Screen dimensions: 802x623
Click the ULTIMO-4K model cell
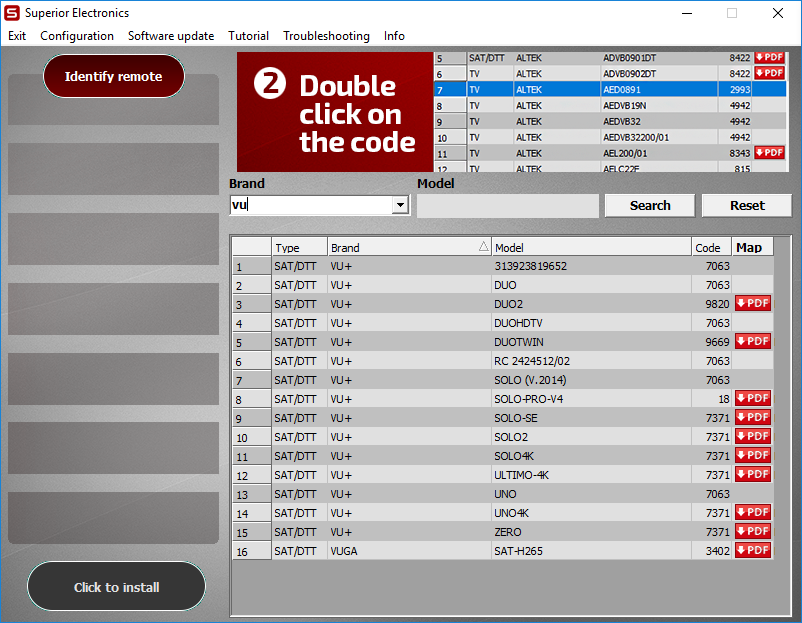[591, 475]
